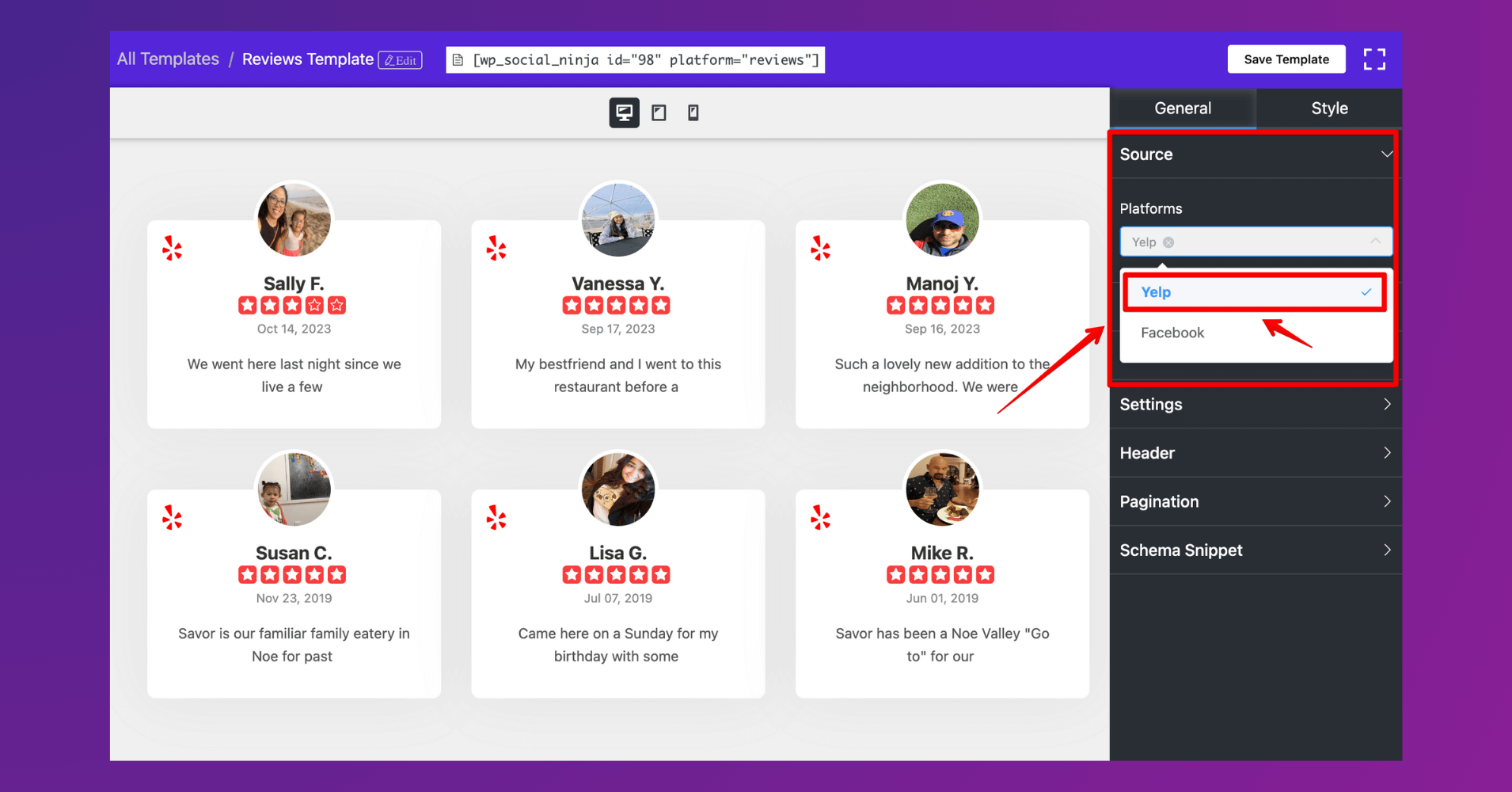
Task: Open the General tab
Action: [1182, 108]
